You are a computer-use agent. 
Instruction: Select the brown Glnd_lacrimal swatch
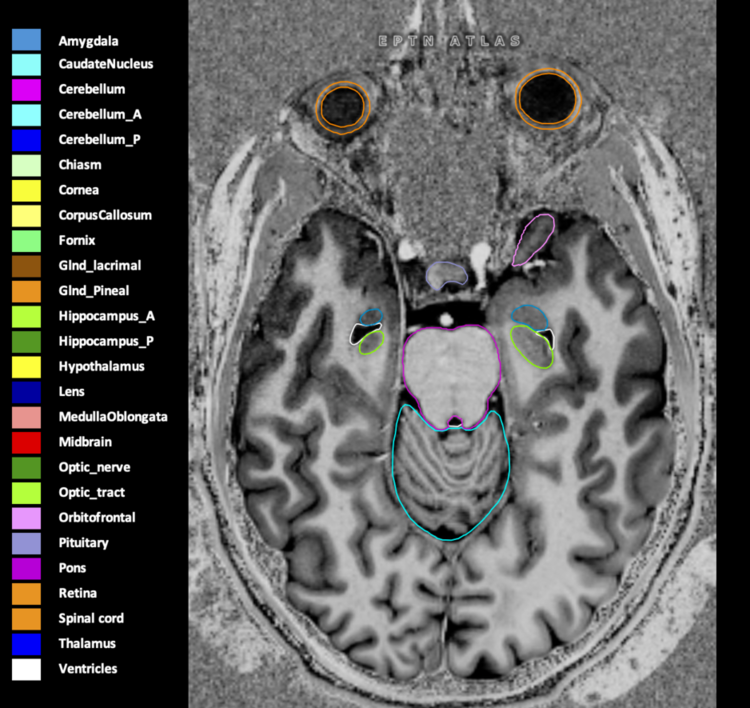26,266
